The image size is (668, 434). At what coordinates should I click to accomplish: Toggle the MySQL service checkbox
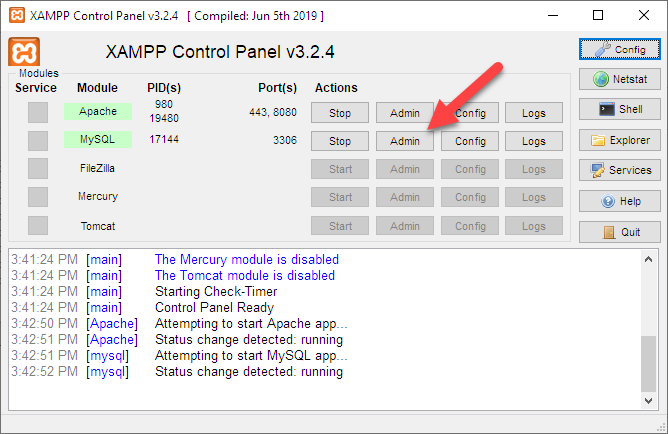click(x=38, y=141)
